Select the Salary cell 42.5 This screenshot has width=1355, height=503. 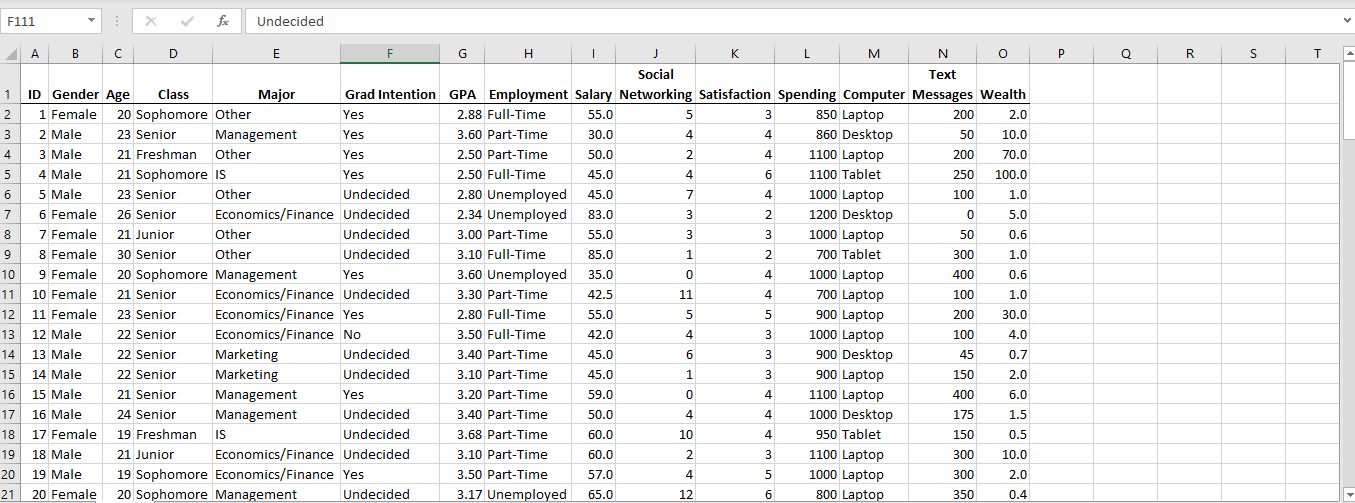click(x=594, y=294)
